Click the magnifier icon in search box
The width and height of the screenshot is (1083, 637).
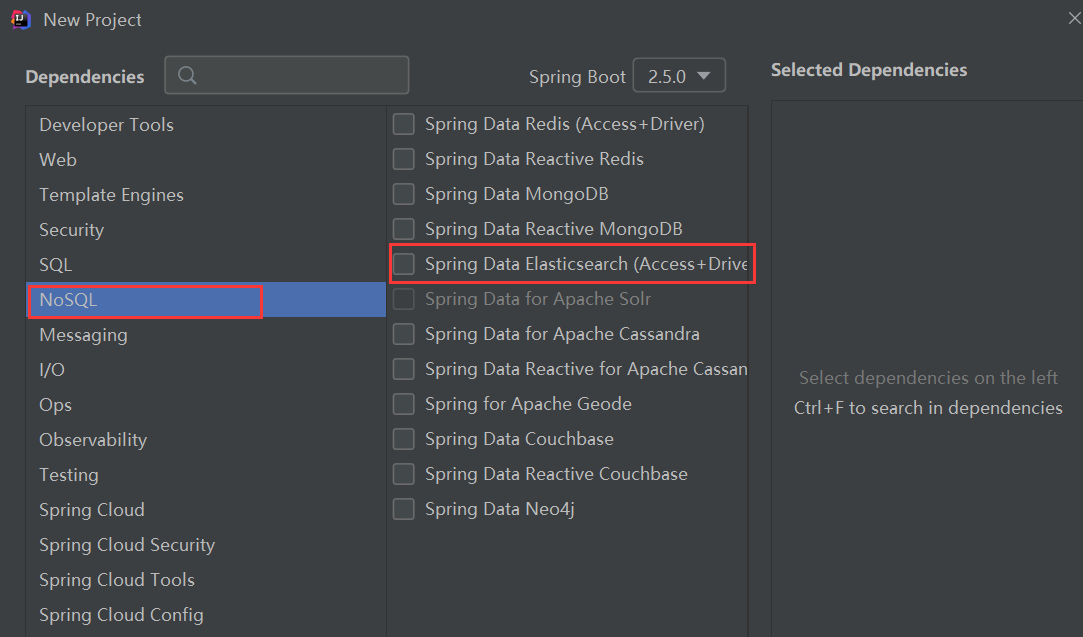[187, 75]
